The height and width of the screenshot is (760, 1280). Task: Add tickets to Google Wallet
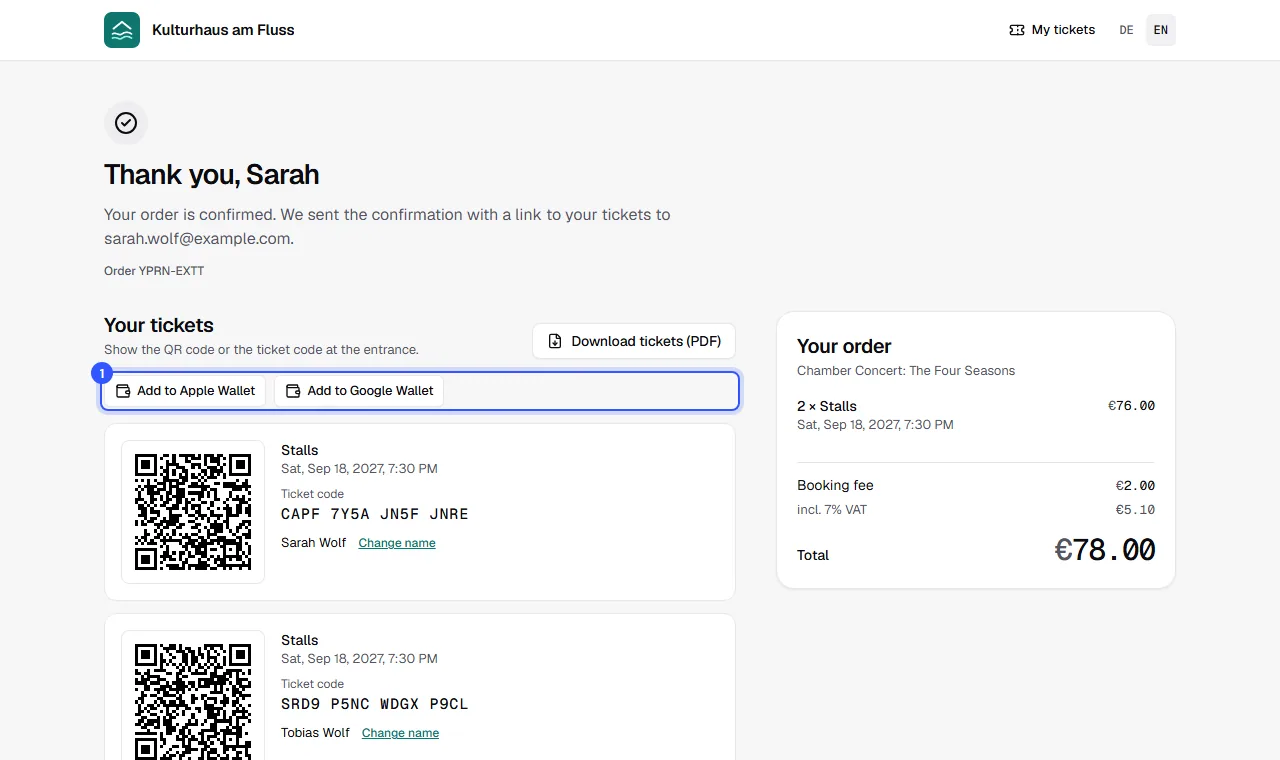359,391
